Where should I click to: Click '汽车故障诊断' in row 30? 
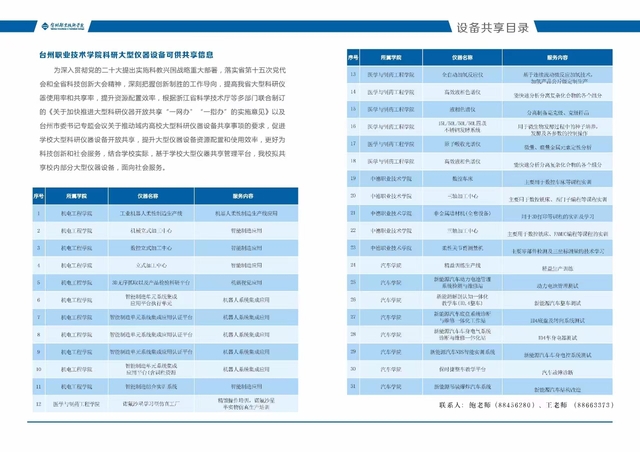557,372
